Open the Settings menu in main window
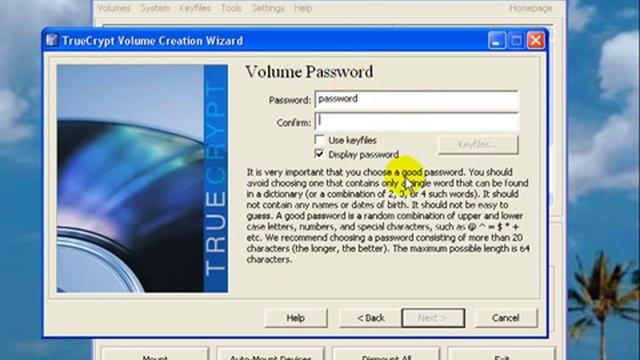The height and width of the screenshot is (360, 640). 268,8
